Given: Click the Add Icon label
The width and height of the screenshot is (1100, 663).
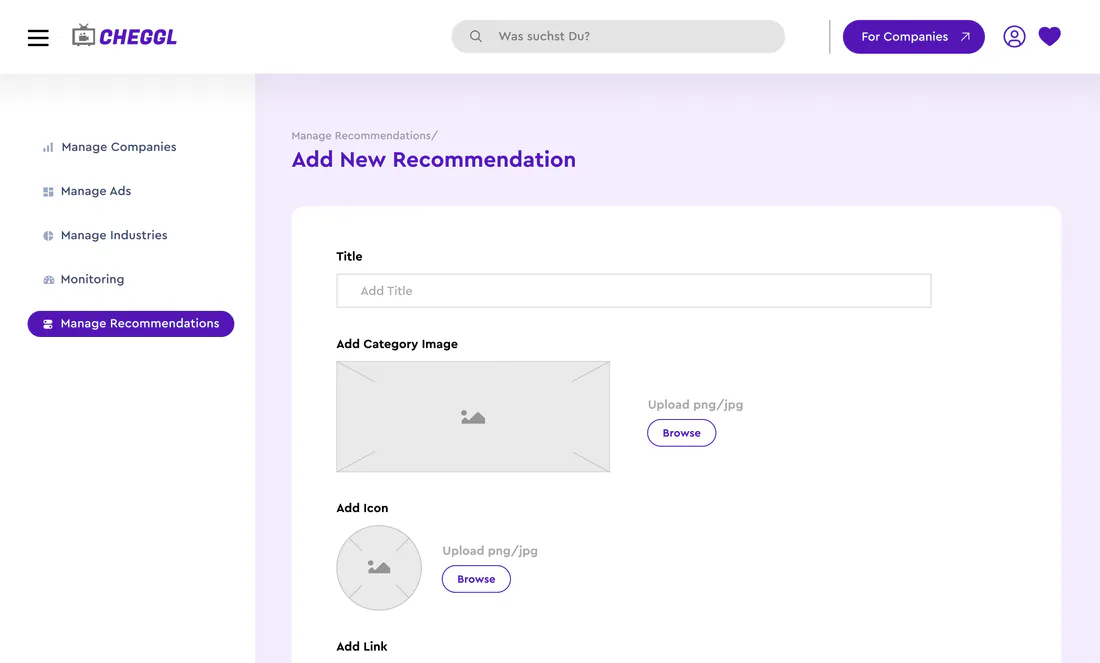Looking at the screenshot, I should pyautogui.click(x=362, y=507).
